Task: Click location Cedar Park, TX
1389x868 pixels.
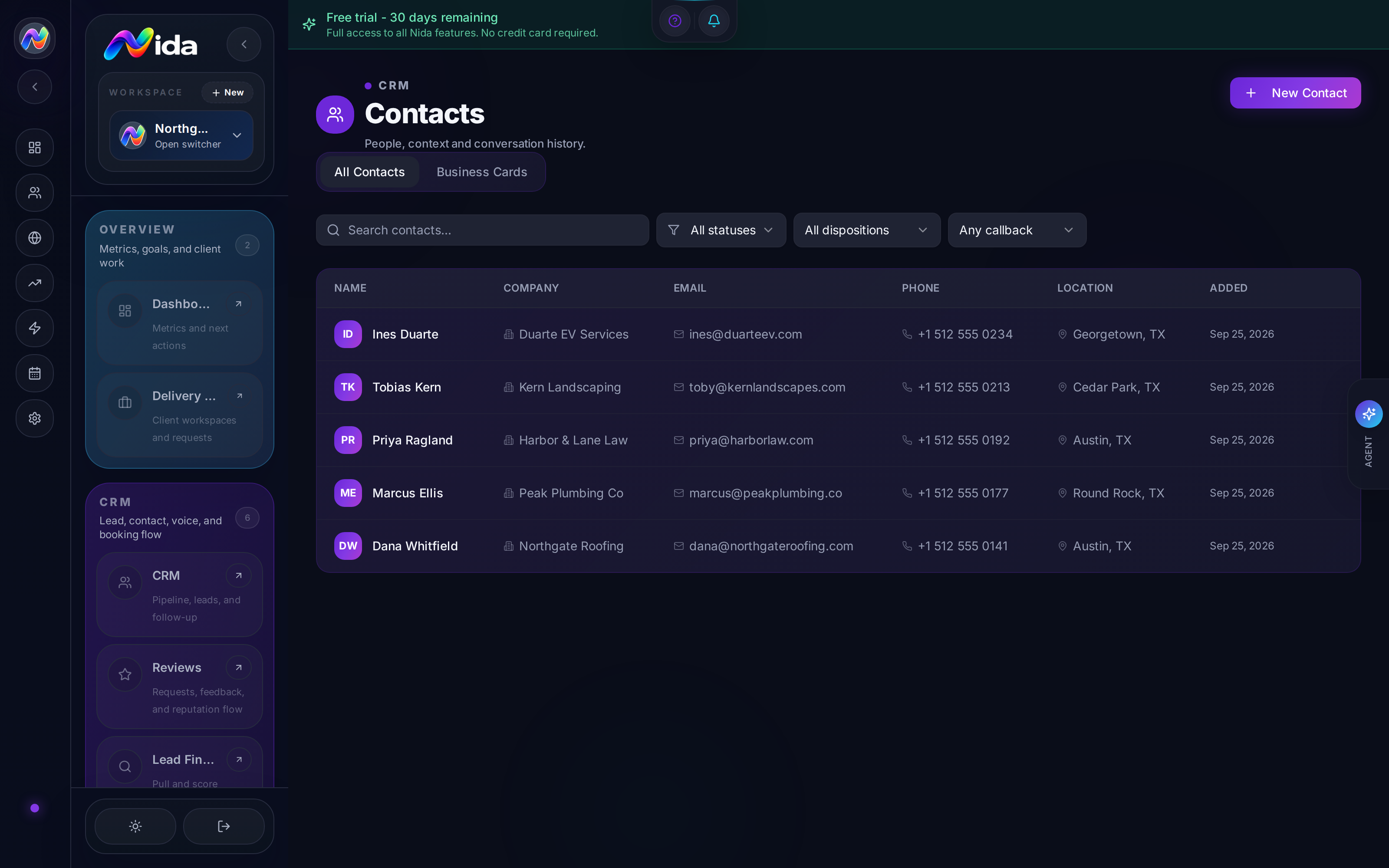Action: [x=1116, y=387]
